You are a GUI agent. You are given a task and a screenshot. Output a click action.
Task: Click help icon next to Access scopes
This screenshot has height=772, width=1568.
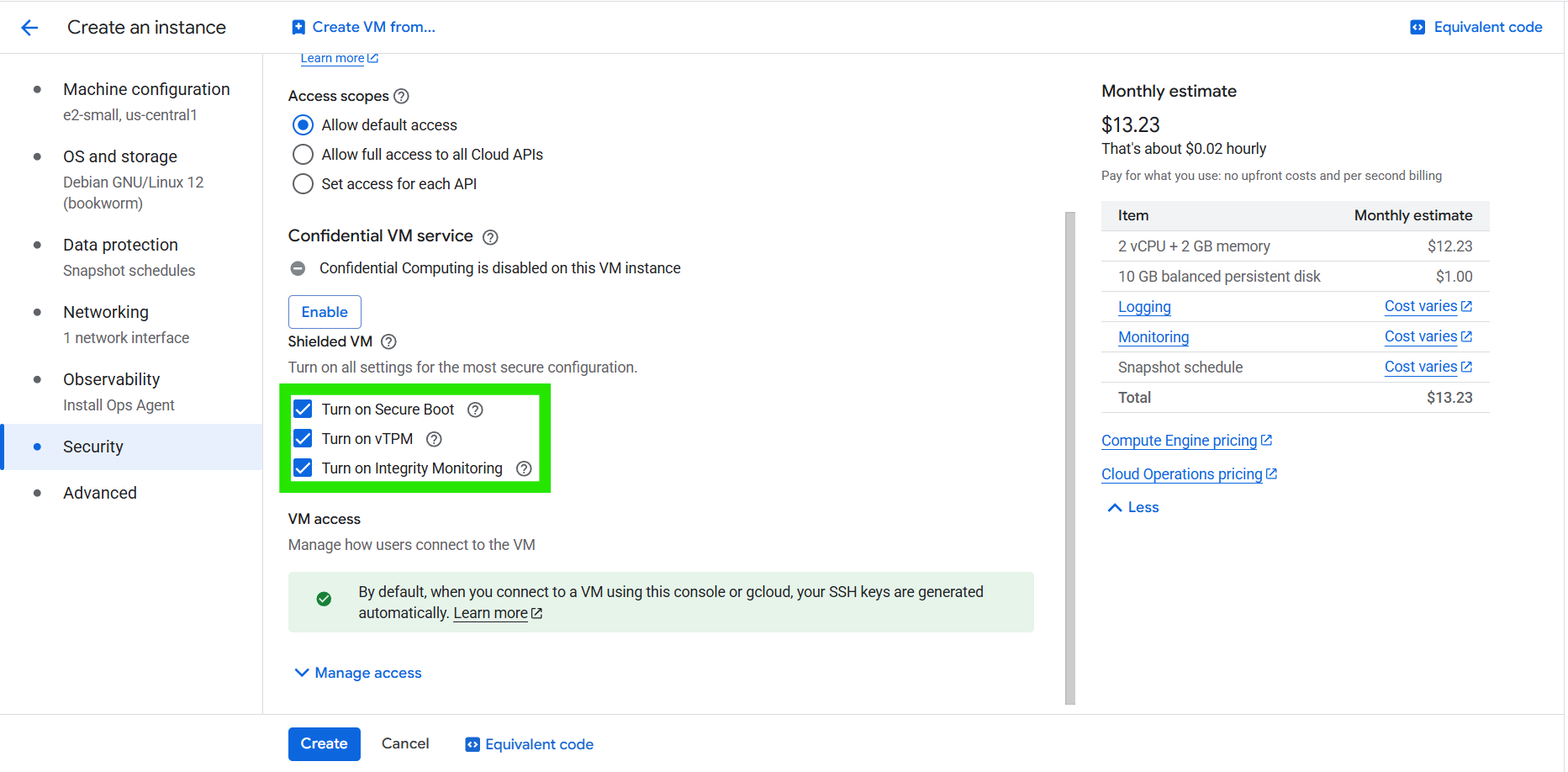pos(401,96)
